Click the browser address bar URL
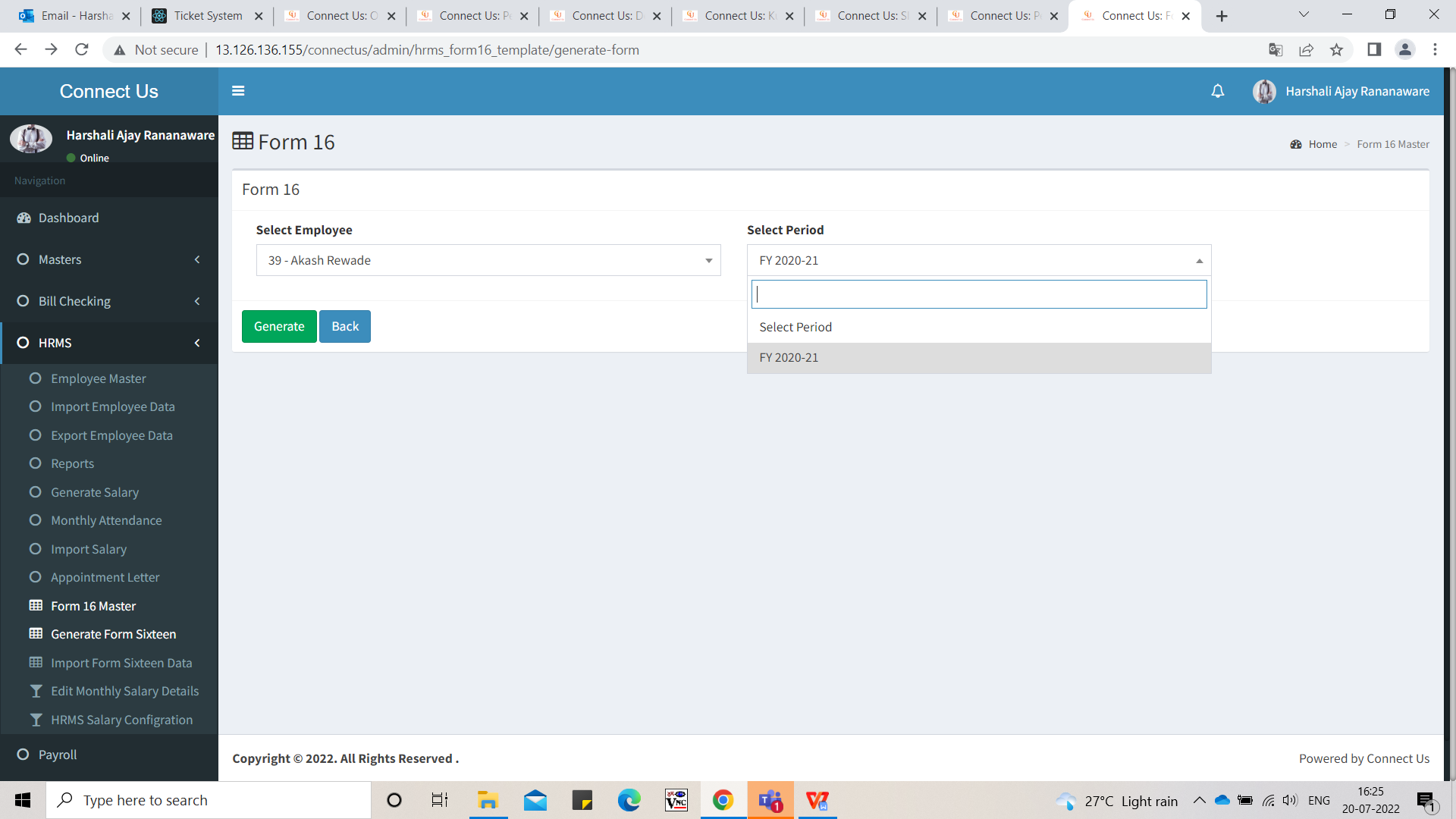 coord(427,50)
